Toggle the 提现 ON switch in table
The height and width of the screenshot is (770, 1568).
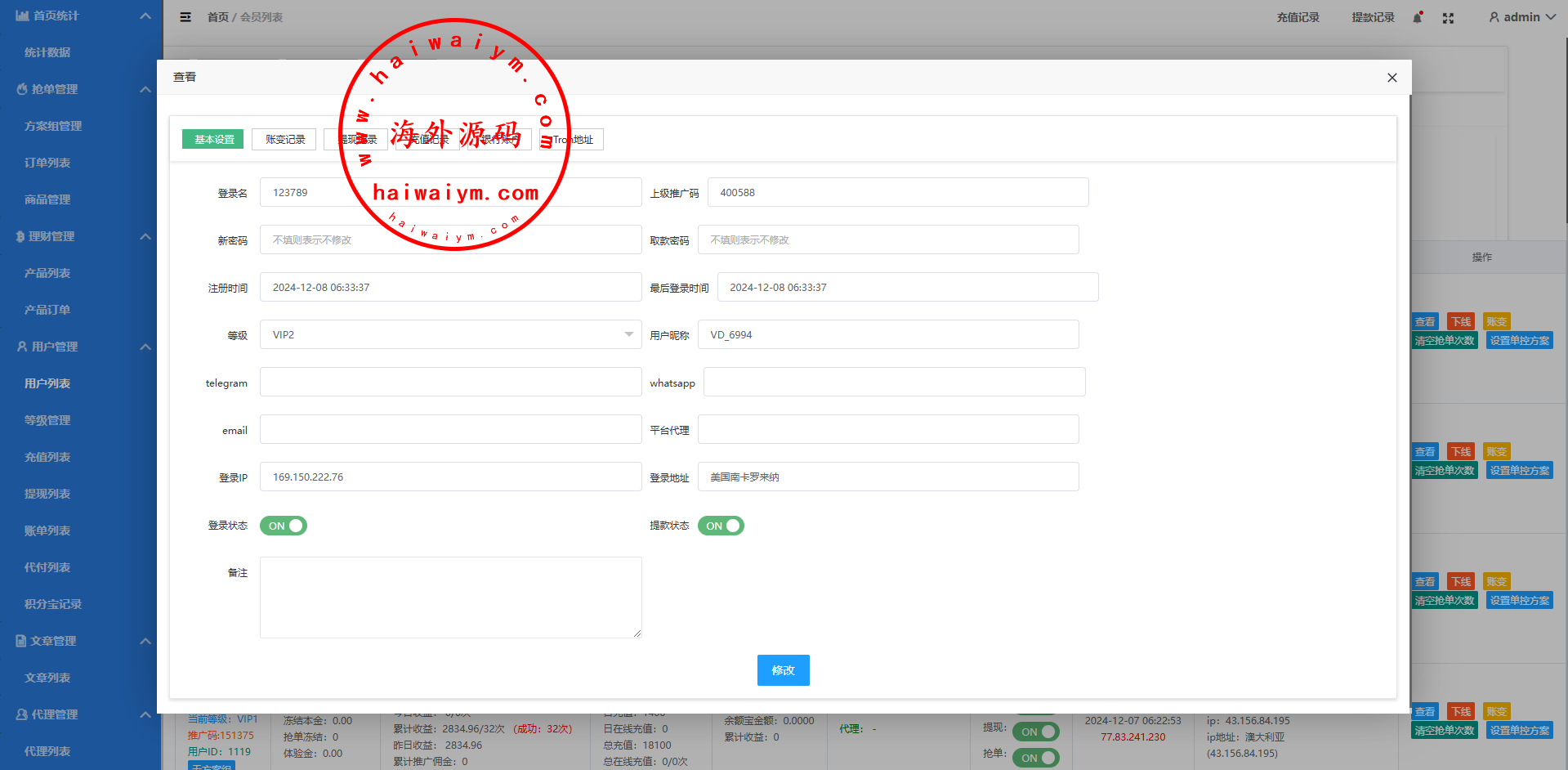[1035, 732]
